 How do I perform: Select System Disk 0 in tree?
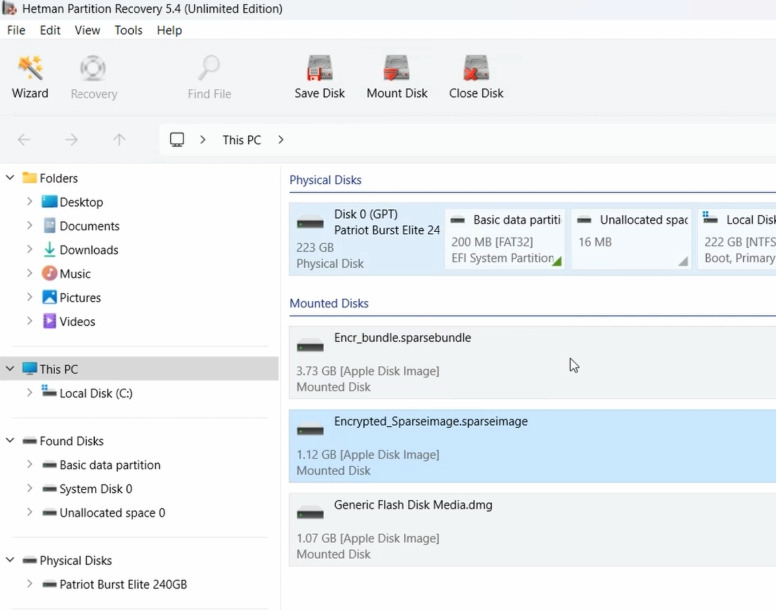96,489
